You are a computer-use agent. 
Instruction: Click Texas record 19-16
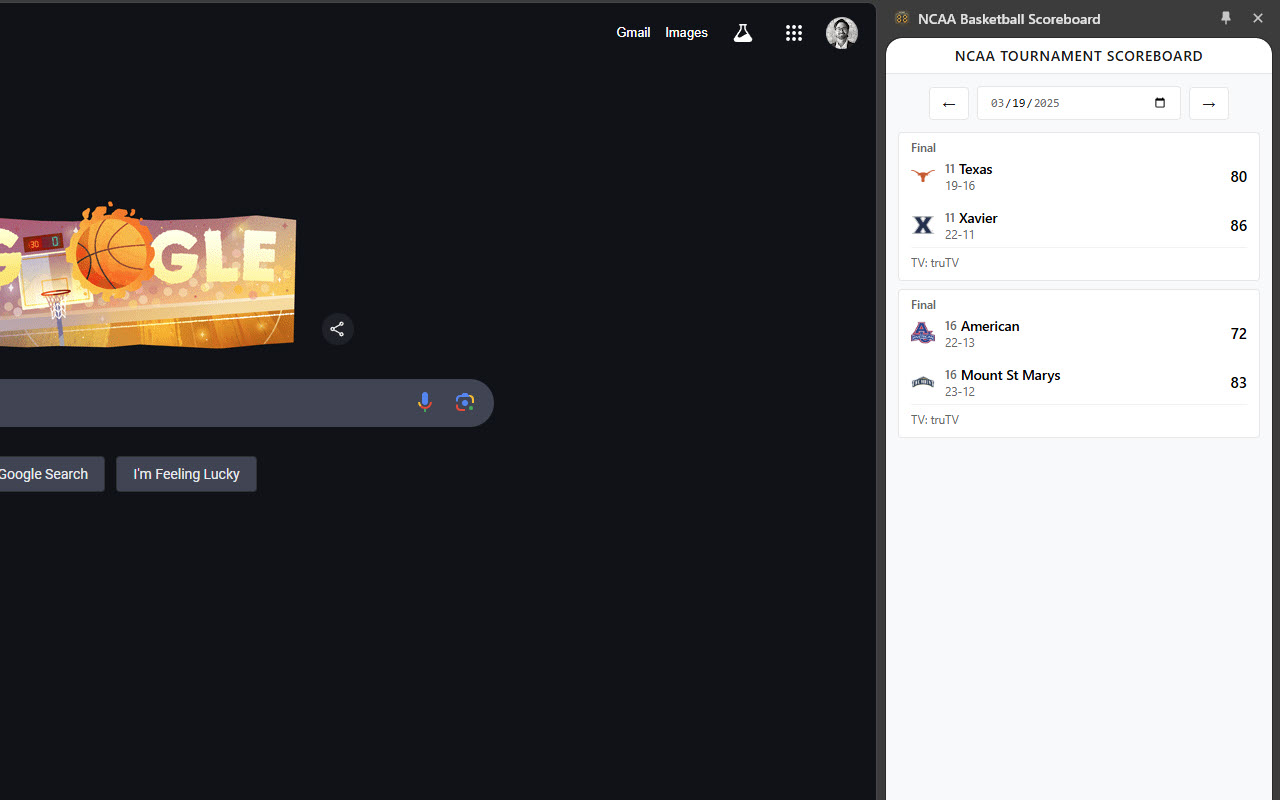pyautogui.click(x=960, y=186)
